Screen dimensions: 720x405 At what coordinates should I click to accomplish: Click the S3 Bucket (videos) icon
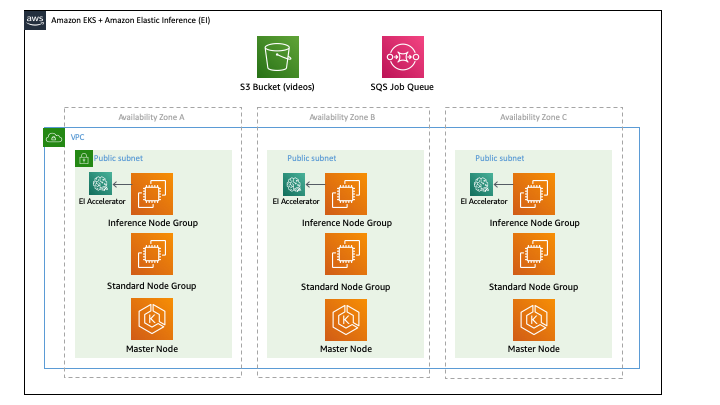click(x=278, y=57)
